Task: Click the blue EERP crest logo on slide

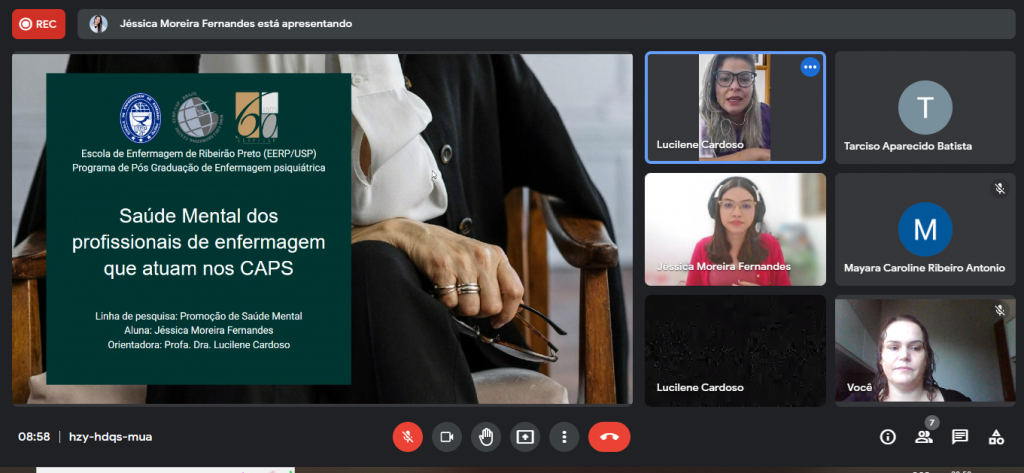Action: (x=140, y=118)
